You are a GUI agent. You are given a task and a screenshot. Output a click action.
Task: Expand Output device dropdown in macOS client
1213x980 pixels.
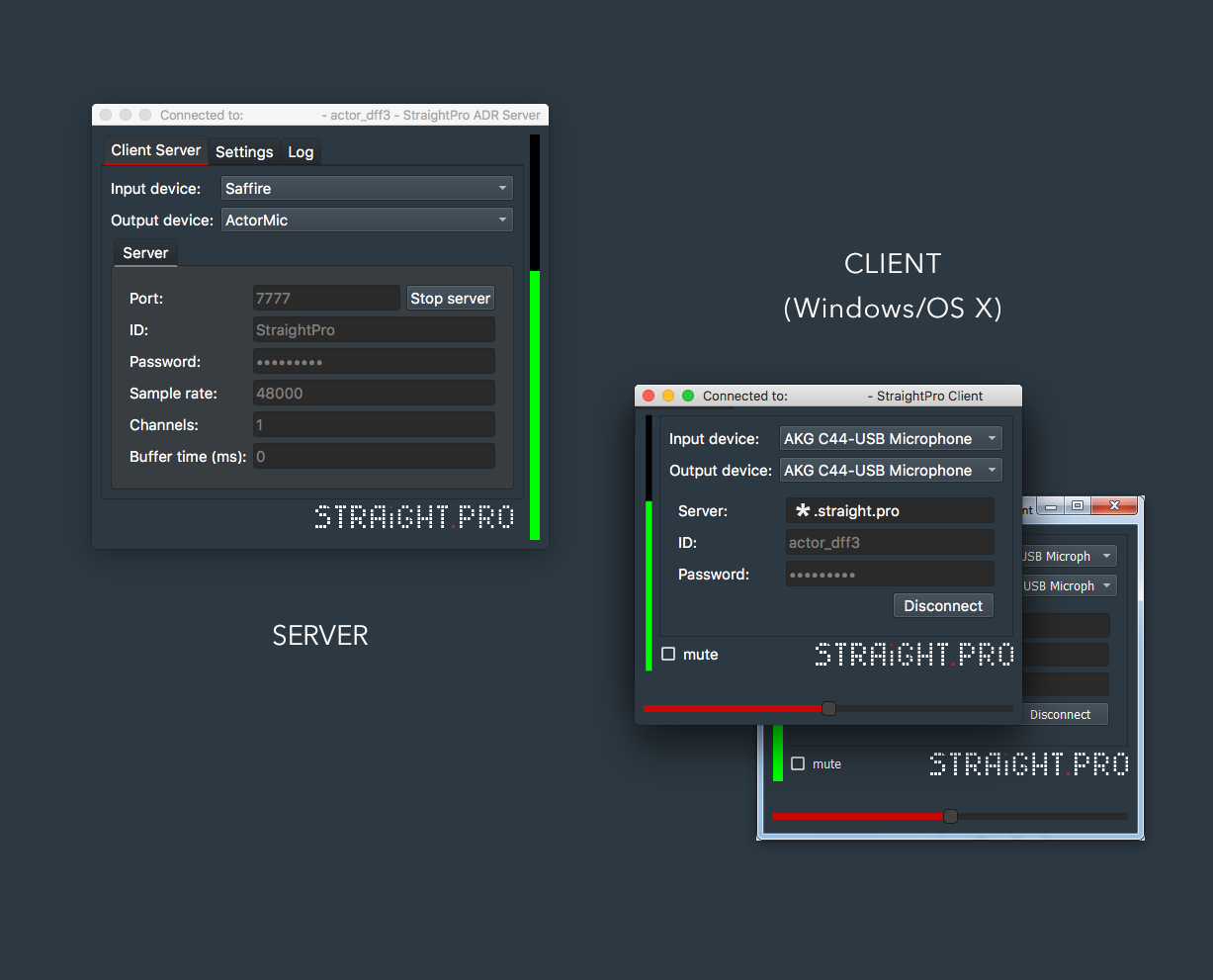pos(891,470)
